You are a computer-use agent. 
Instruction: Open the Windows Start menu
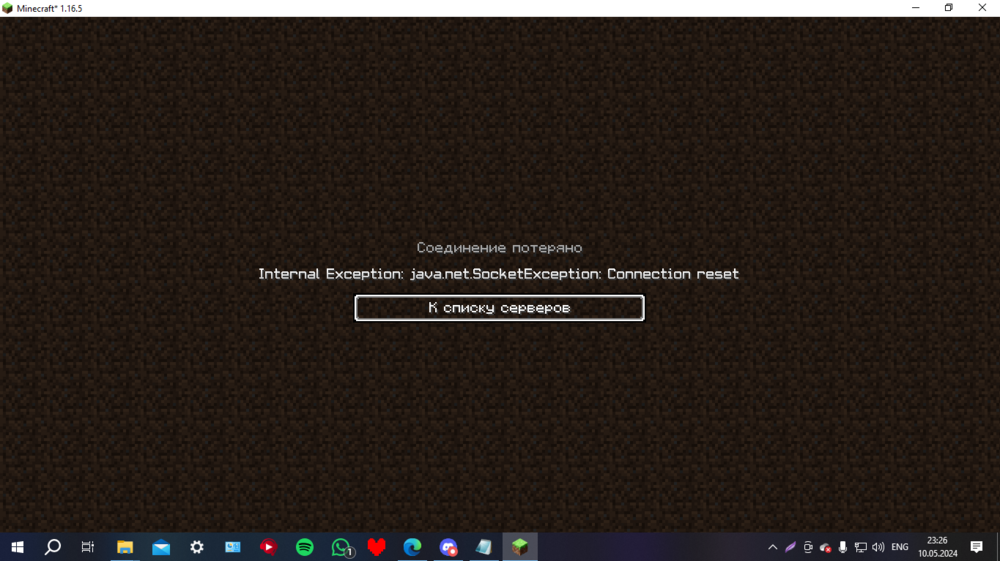pyautogui.click(x=17, y=547)
